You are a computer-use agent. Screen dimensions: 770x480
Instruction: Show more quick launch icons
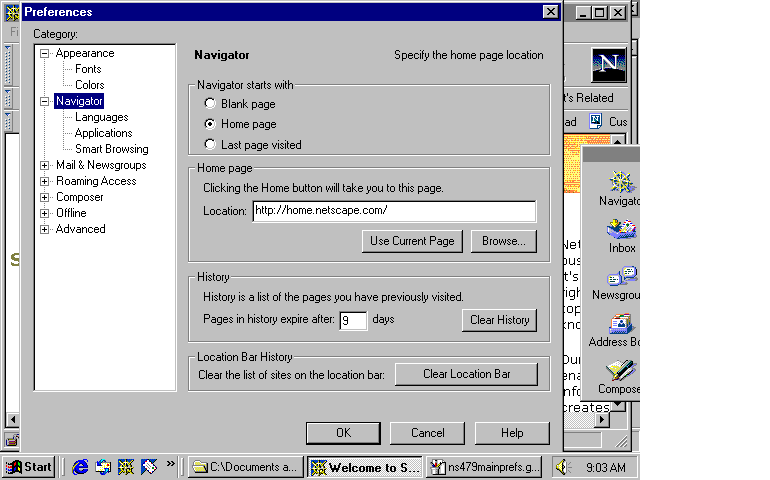click(170, 463)
